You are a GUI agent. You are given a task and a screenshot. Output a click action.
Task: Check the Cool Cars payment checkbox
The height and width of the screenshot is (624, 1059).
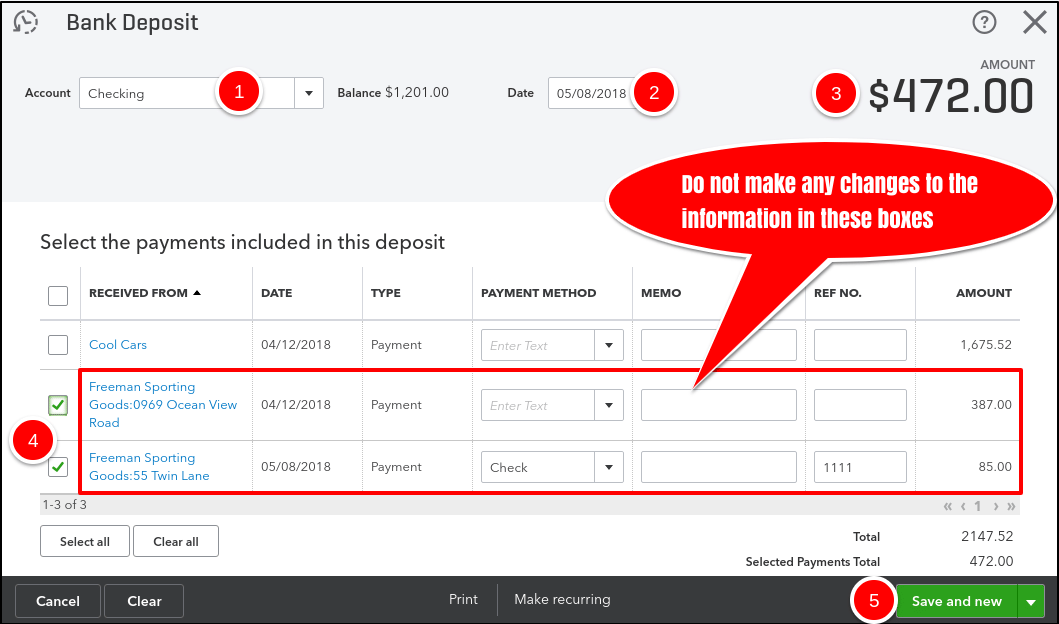(x=58, y=345)
